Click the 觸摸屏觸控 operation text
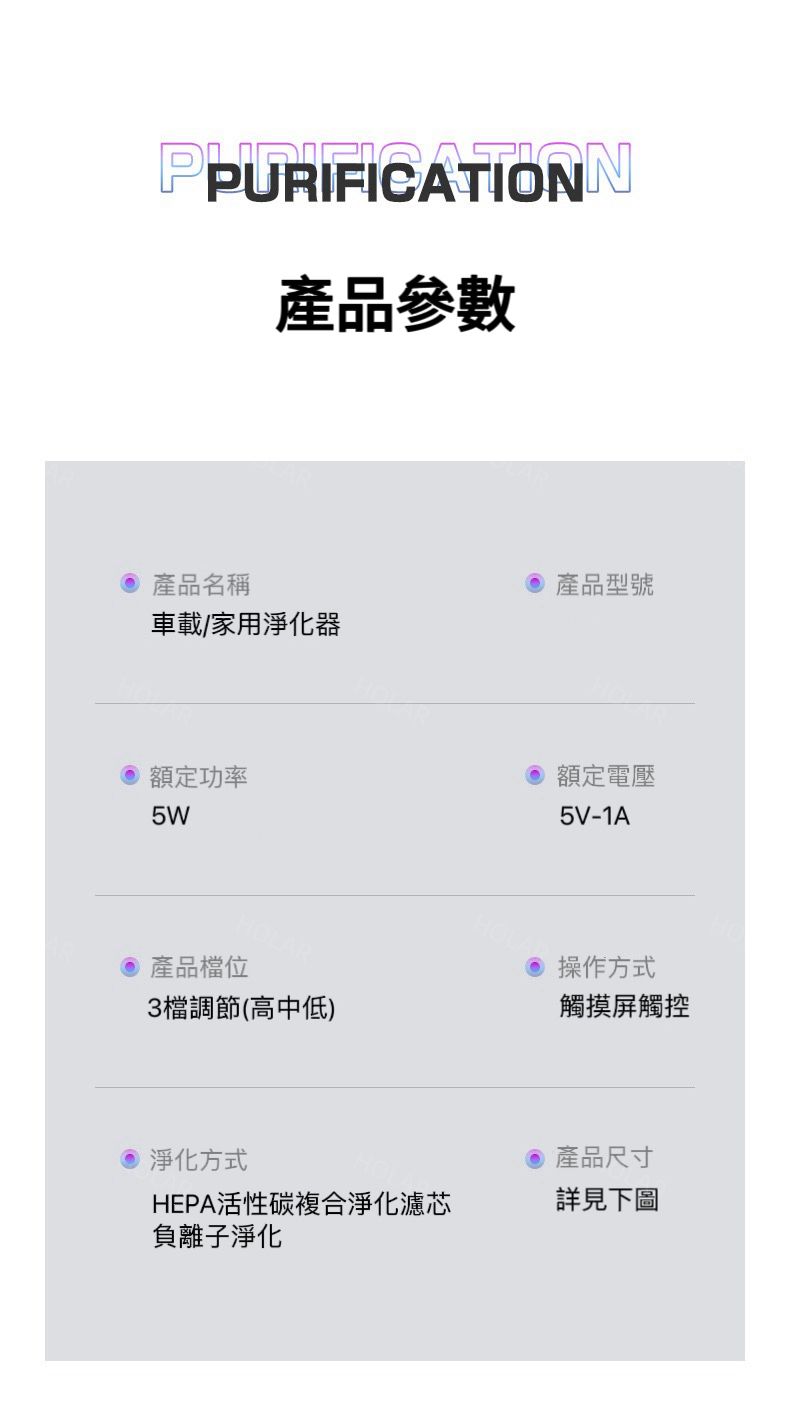This screenshot has width=790, height=1405. pos(623,1007)
